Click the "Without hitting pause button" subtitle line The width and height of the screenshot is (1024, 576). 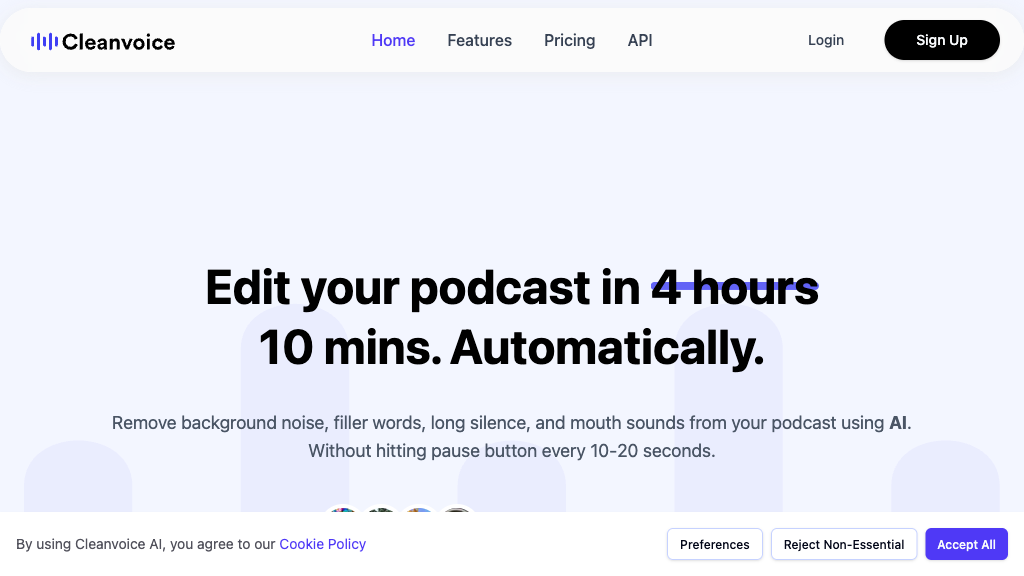click(511, 451)
